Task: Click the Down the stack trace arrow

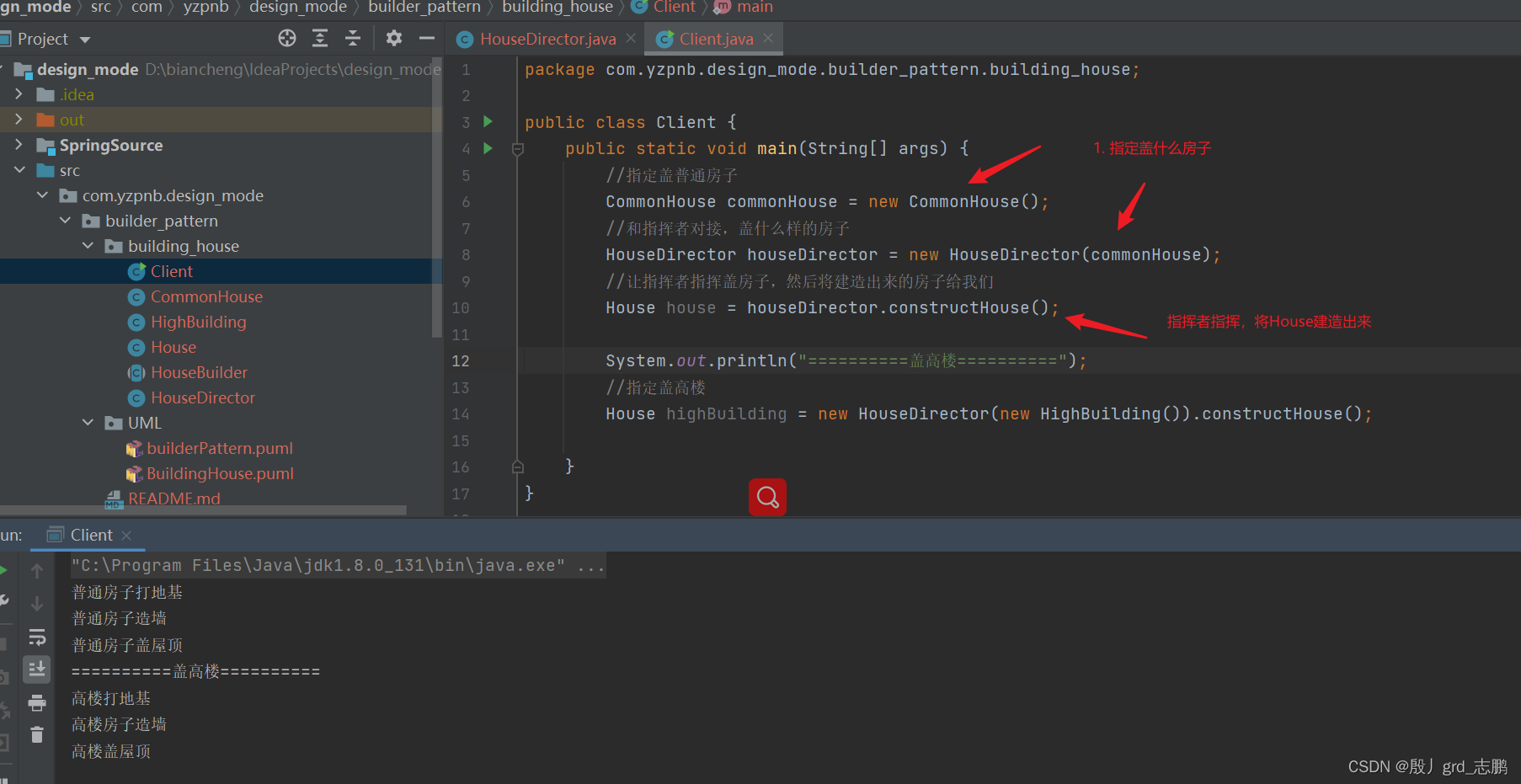Action: point(37,603)
